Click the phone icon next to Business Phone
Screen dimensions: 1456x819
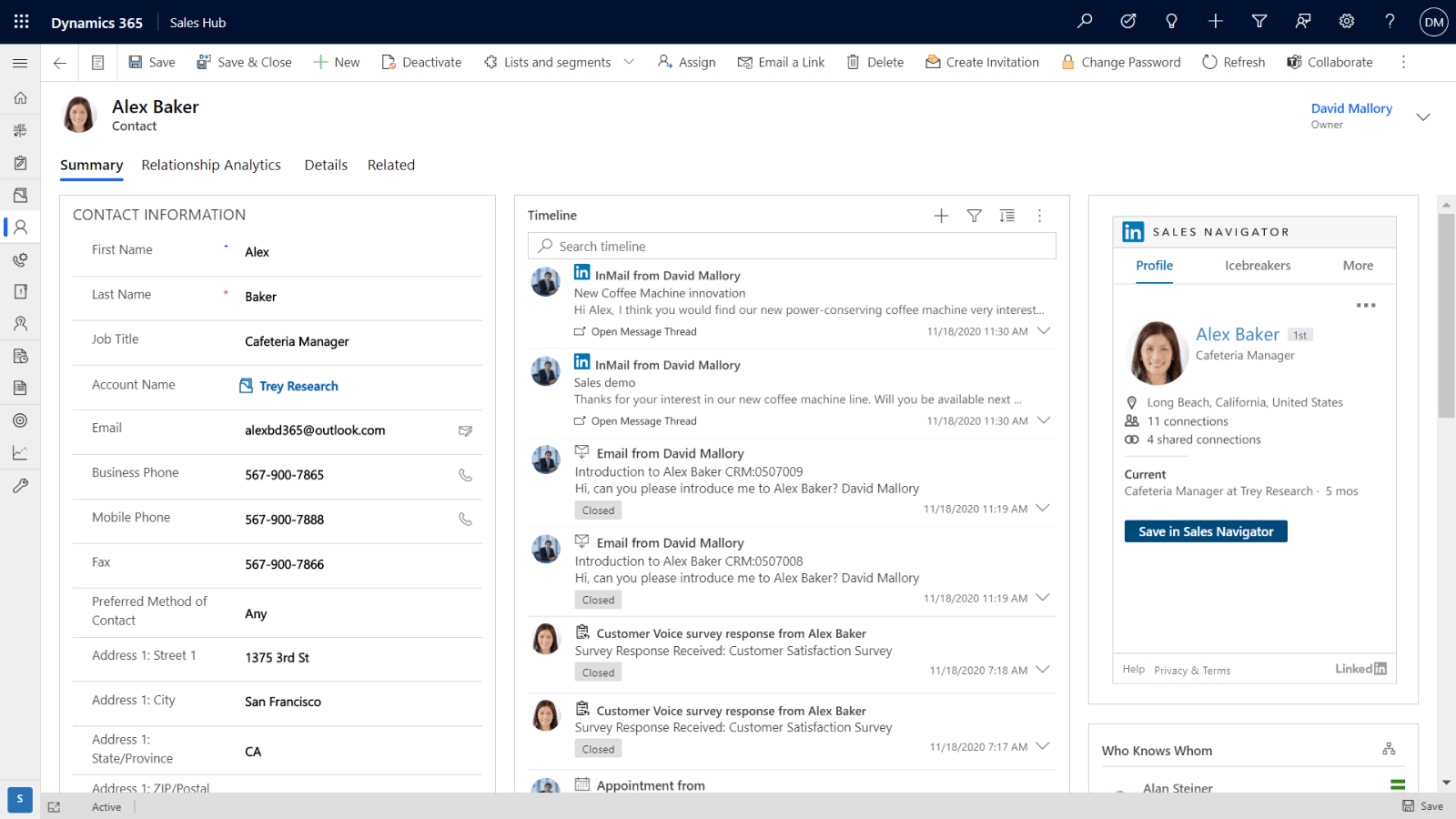(465, 476)
